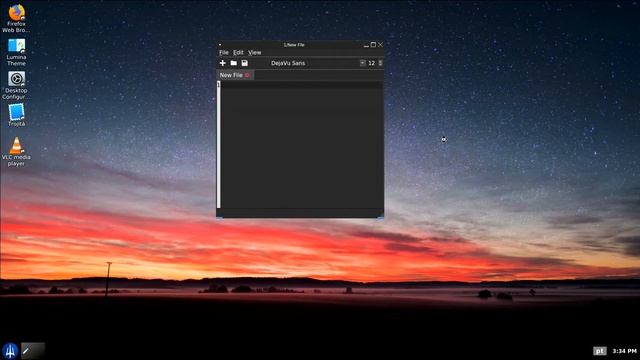Close the text editor window
Image resolution: width=640 pixels, height=360 pixels.
(x=380, y=44)
